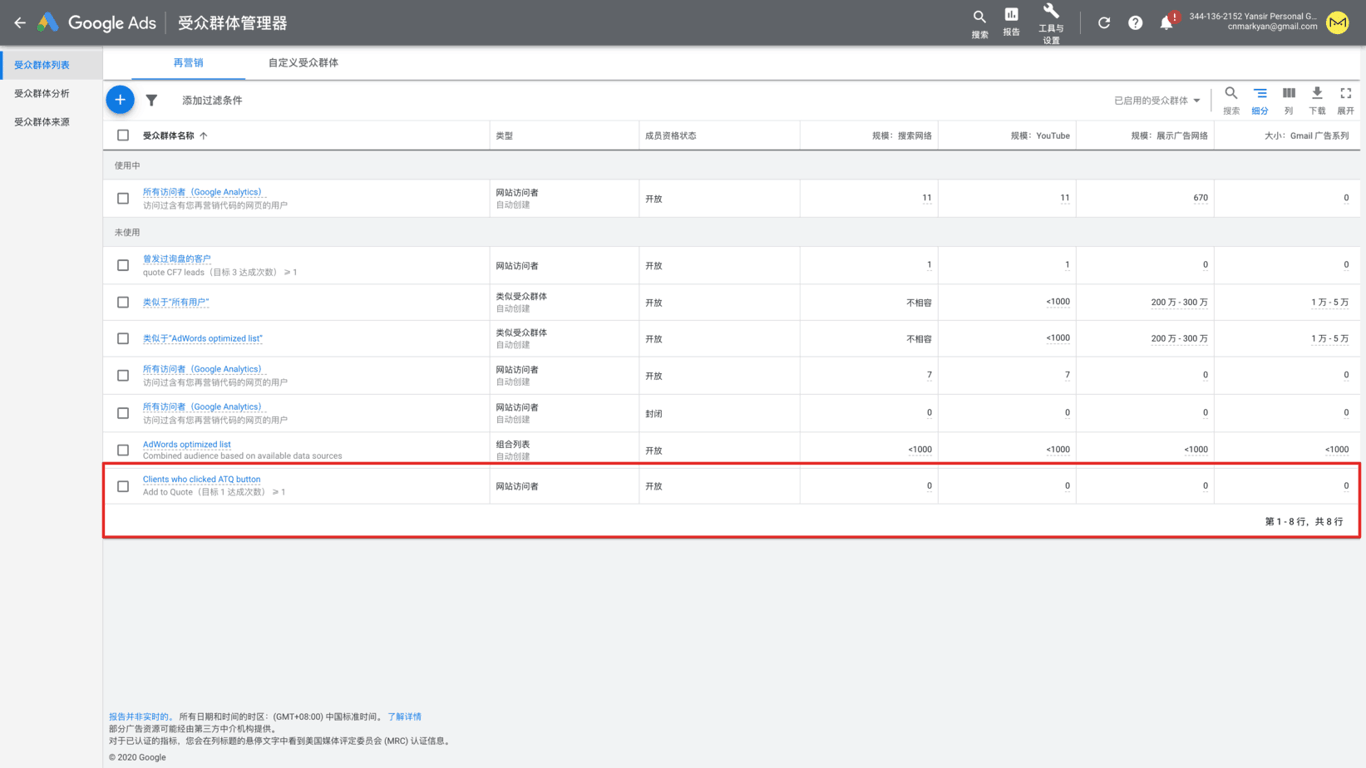Open the columns icon in table toolbar

tap(1288, 99)
